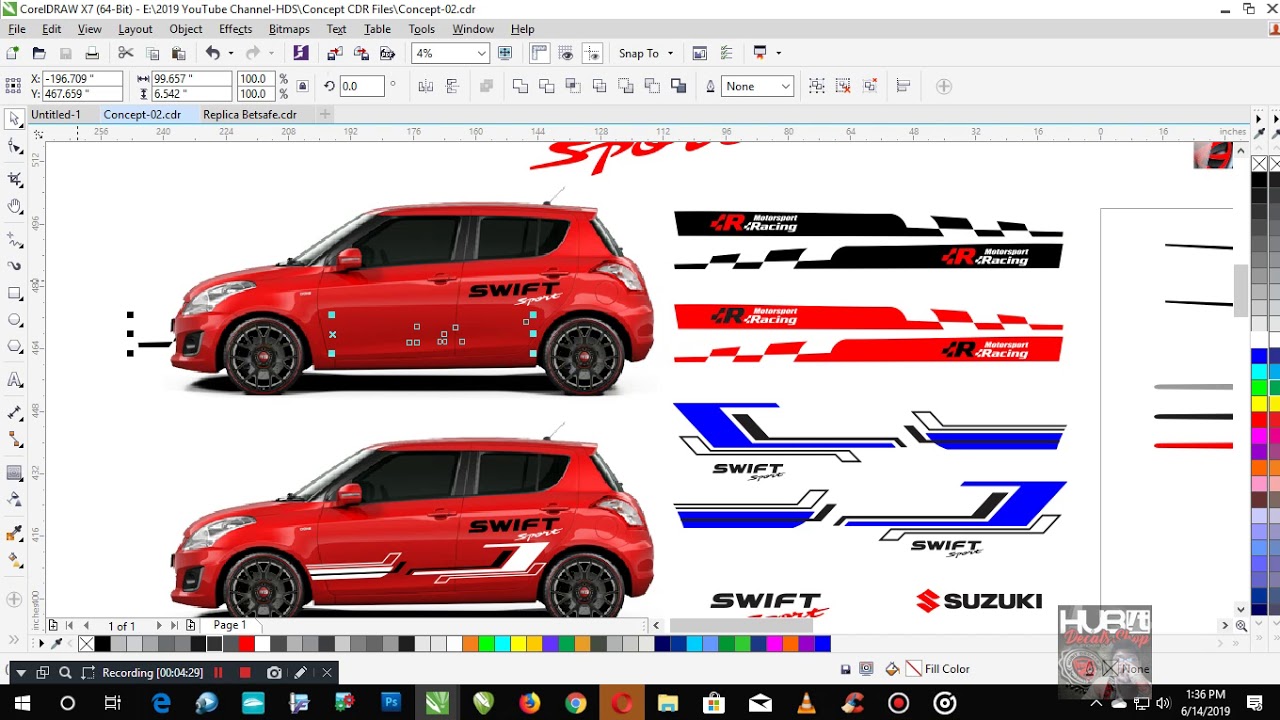This screenshot has width=1280, height=720.
Task: Select the Shape tool in the toolbox
Action: click(x=14, y=148)
